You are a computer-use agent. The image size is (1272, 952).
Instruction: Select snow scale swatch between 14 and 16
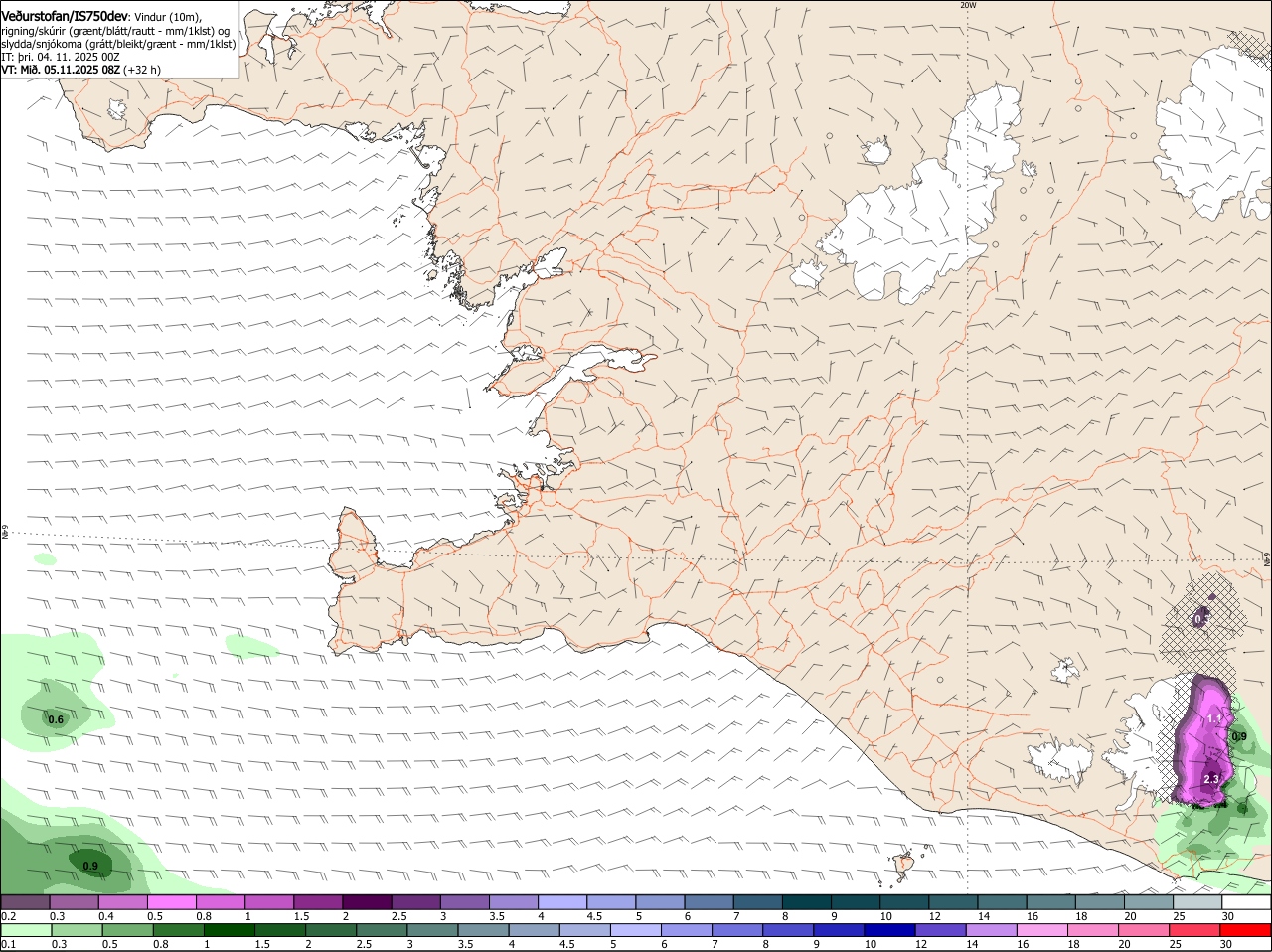pos(1003,902)
